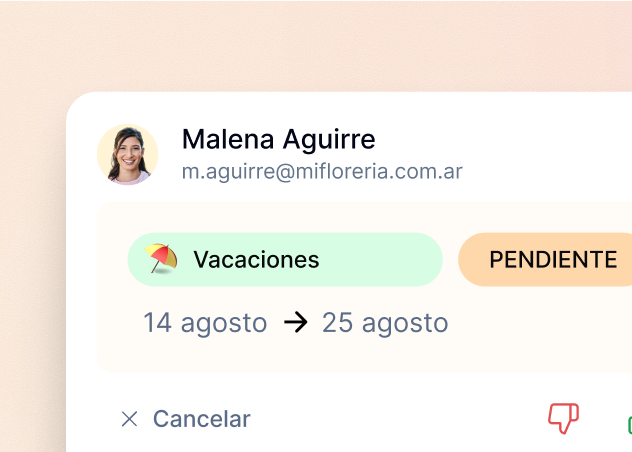
Task: Click the Malena Aguirre name heading
Action: point(278,140)
